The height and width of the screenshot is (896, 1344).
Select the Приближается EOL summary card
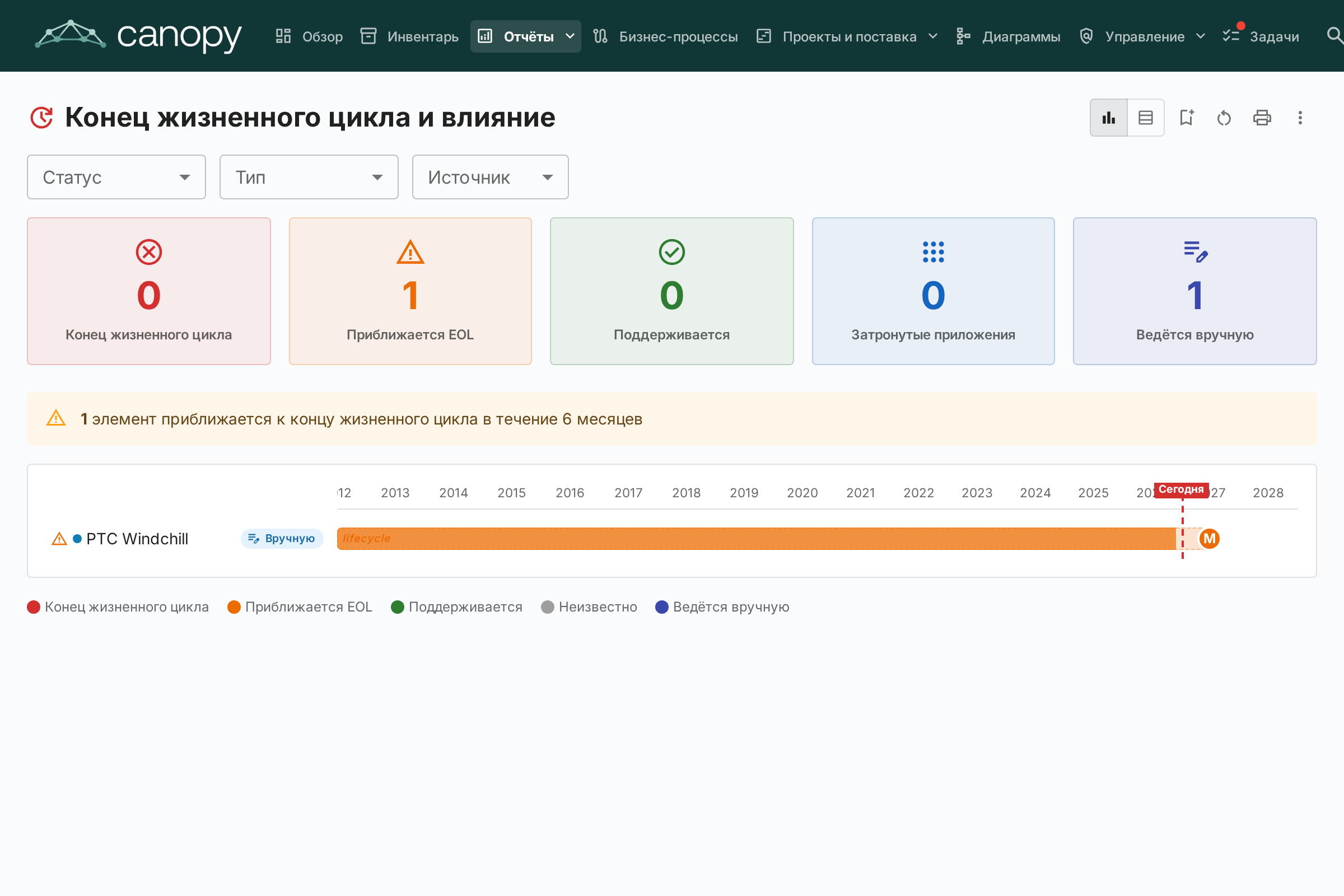[410, 291]
